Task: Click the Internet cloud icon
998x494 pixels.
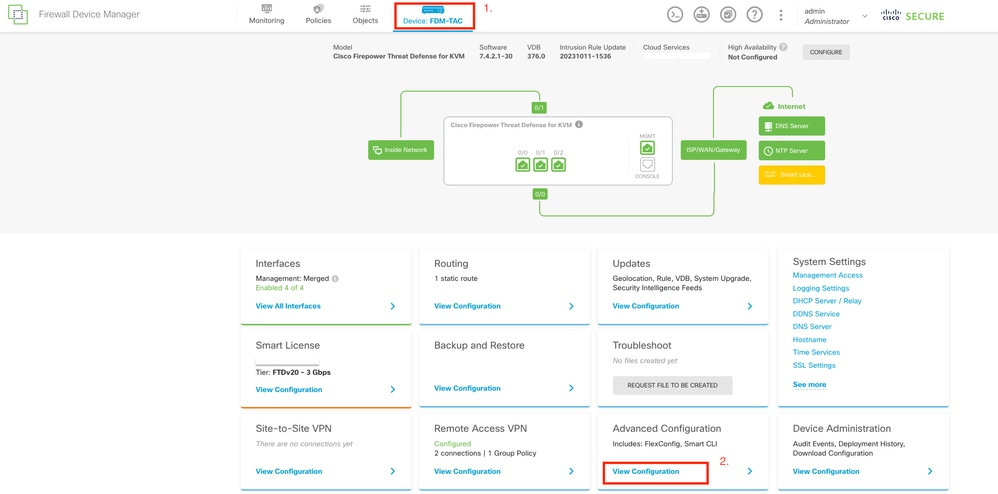Action: (768, 106)
